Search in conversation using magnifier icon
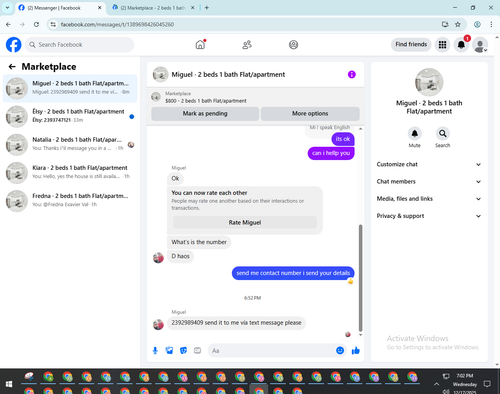 (443, 134)
